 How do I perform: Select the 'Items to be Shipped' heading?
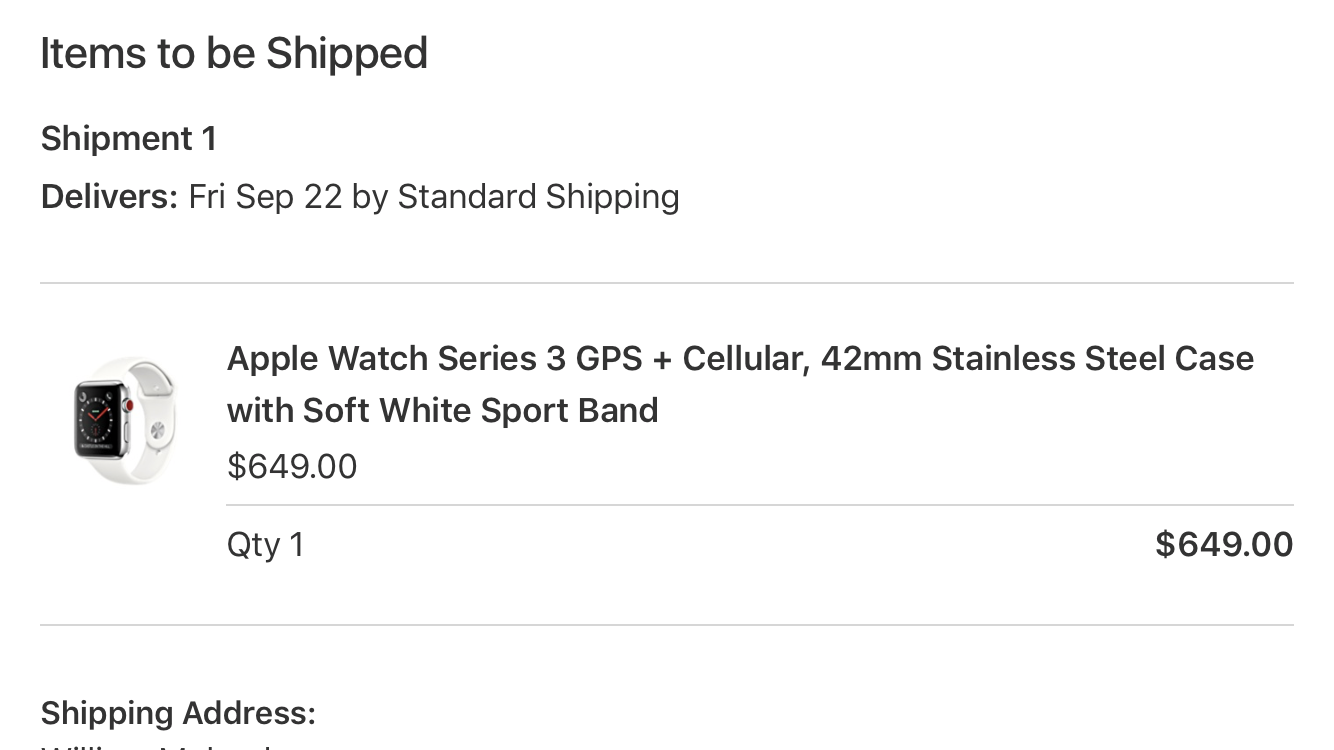point(234,53)
